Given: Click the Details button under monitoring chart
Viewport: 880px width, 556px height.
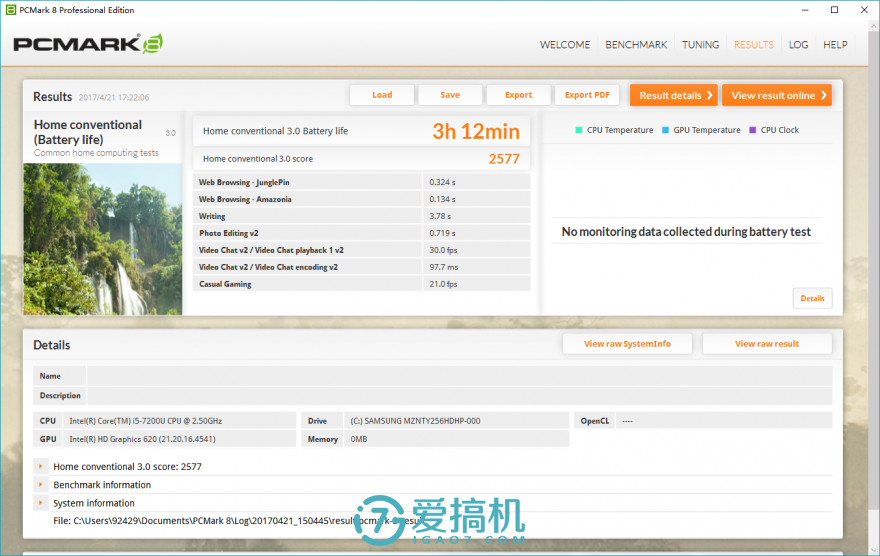Looking at the screenshot, I should (812, 298).
